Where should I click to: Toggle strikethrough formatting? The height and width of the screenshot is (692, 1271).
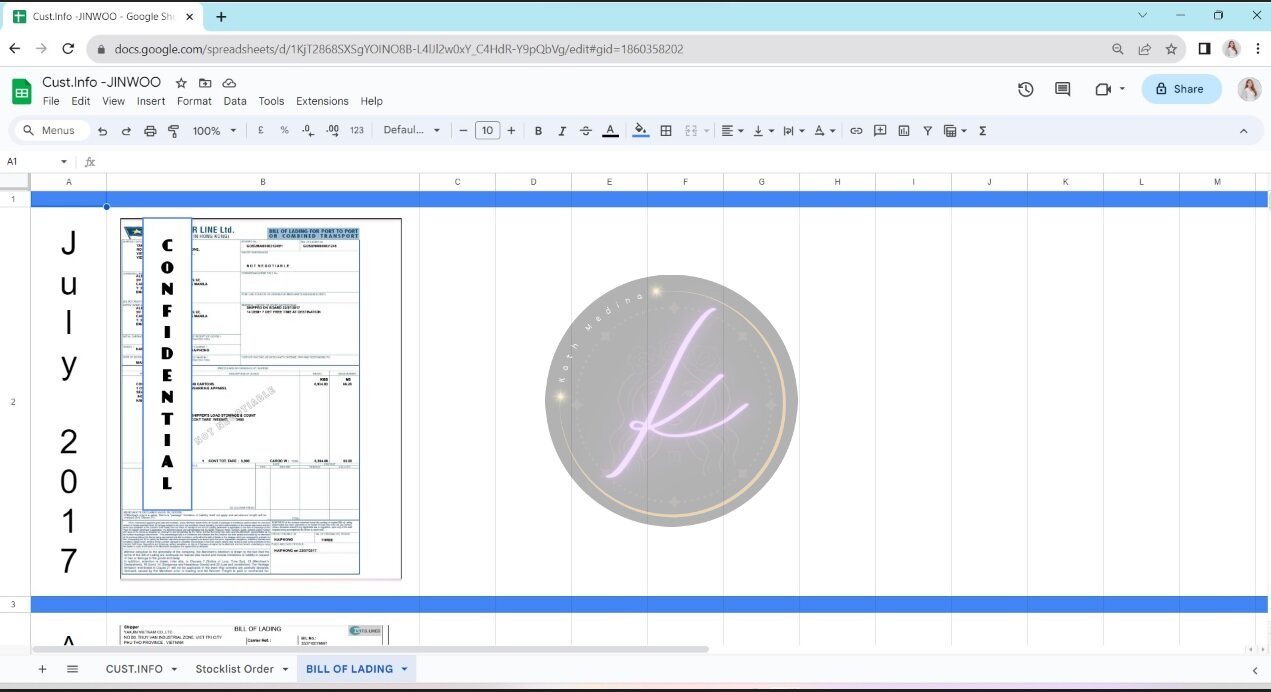[586, 131]
